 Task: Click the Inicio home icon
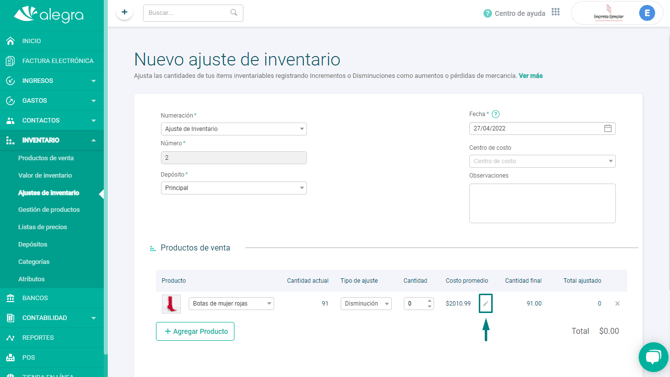pyautogui.click(x=10, y=41)
